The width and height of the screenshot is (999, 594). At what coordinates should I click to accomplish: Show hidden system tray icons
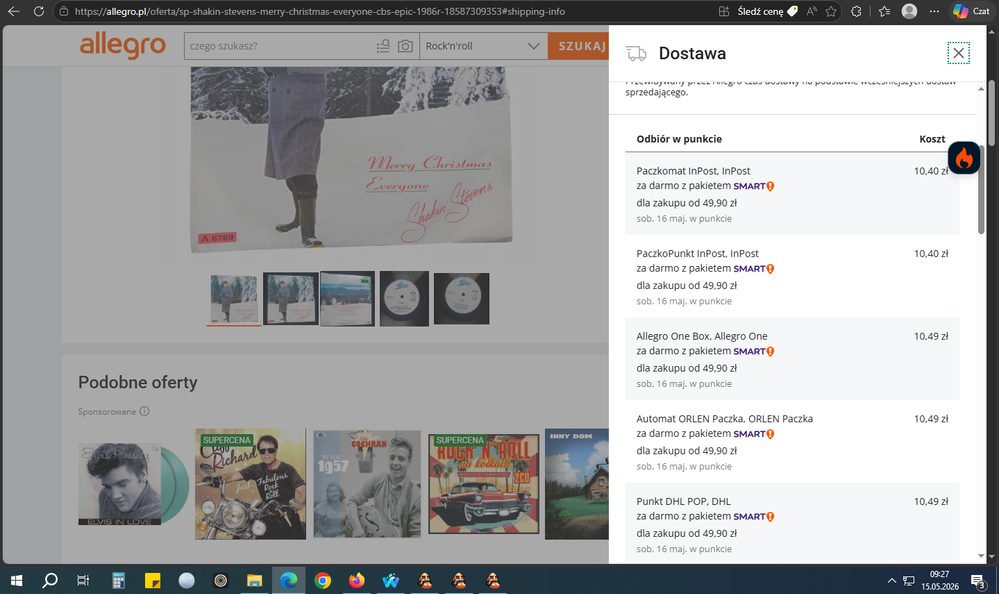click(x=891, y=581)
